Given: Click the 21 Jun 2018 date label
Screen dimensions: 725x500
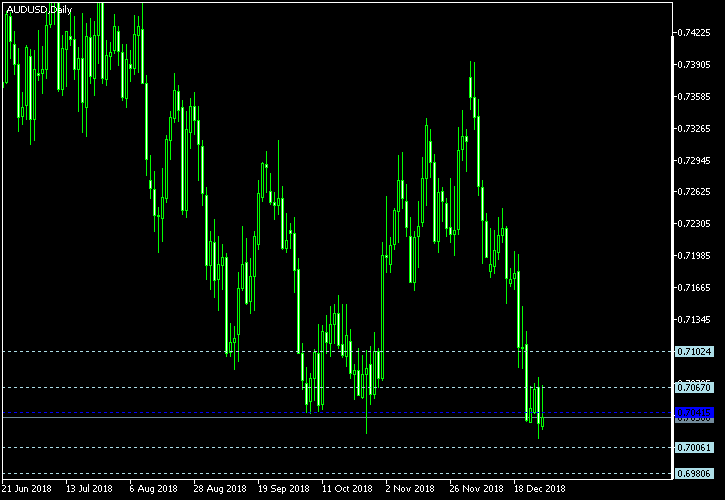Looking at the screenshot, I should coord(26,488).
